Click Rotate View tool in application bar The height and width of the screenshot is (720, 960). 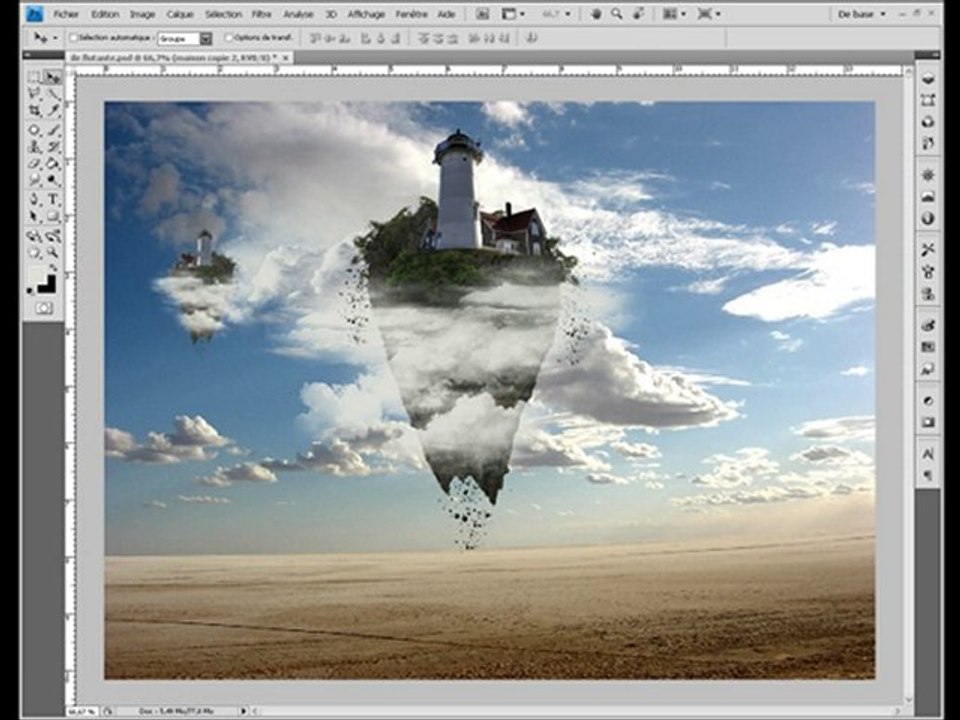pyautogui.click(x=638, y=13)
